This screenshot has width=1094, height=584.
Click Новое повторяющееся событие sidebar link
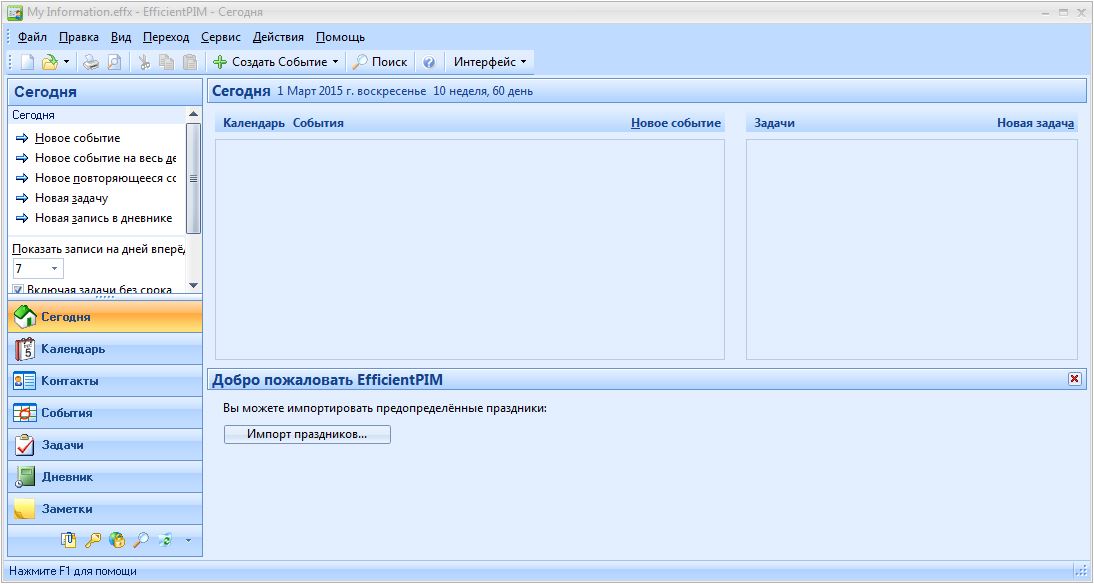tap(105, 178)
